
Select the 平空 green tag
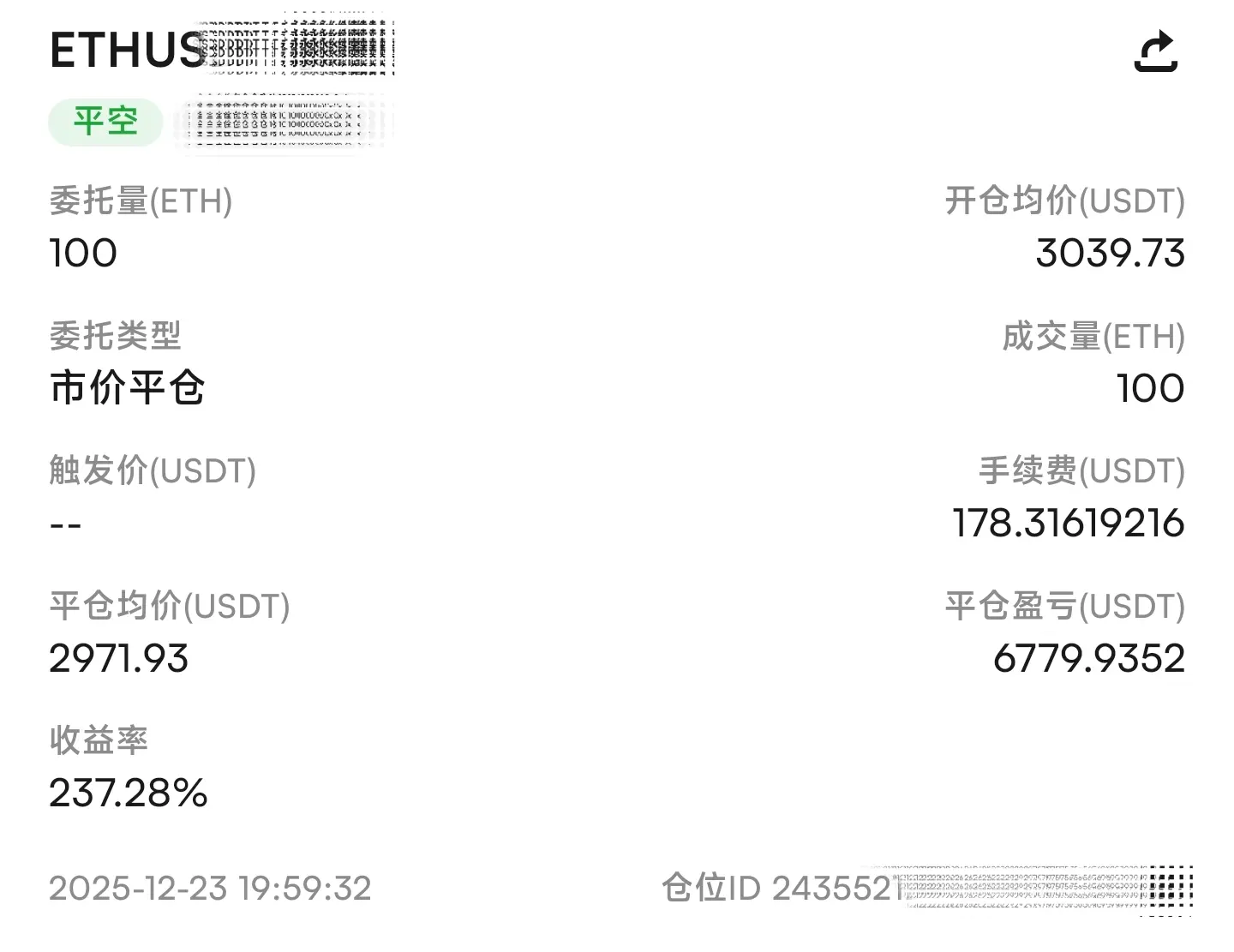105,121
